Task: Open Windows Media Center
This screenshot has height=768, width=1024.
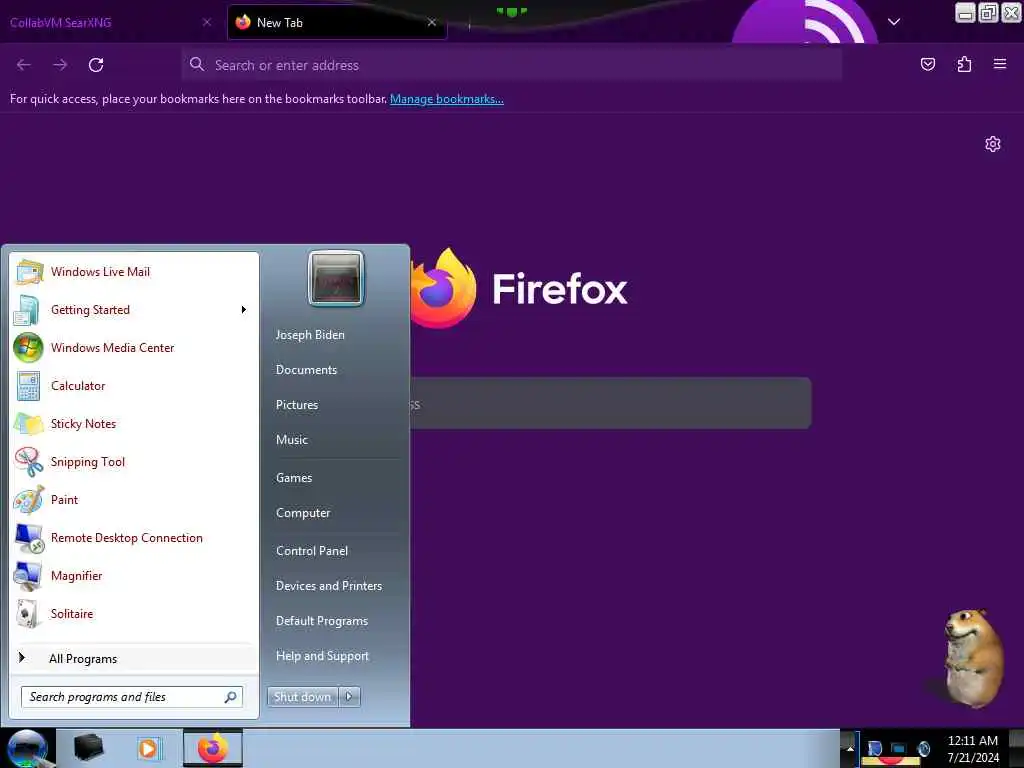Action: coord(134,347)
